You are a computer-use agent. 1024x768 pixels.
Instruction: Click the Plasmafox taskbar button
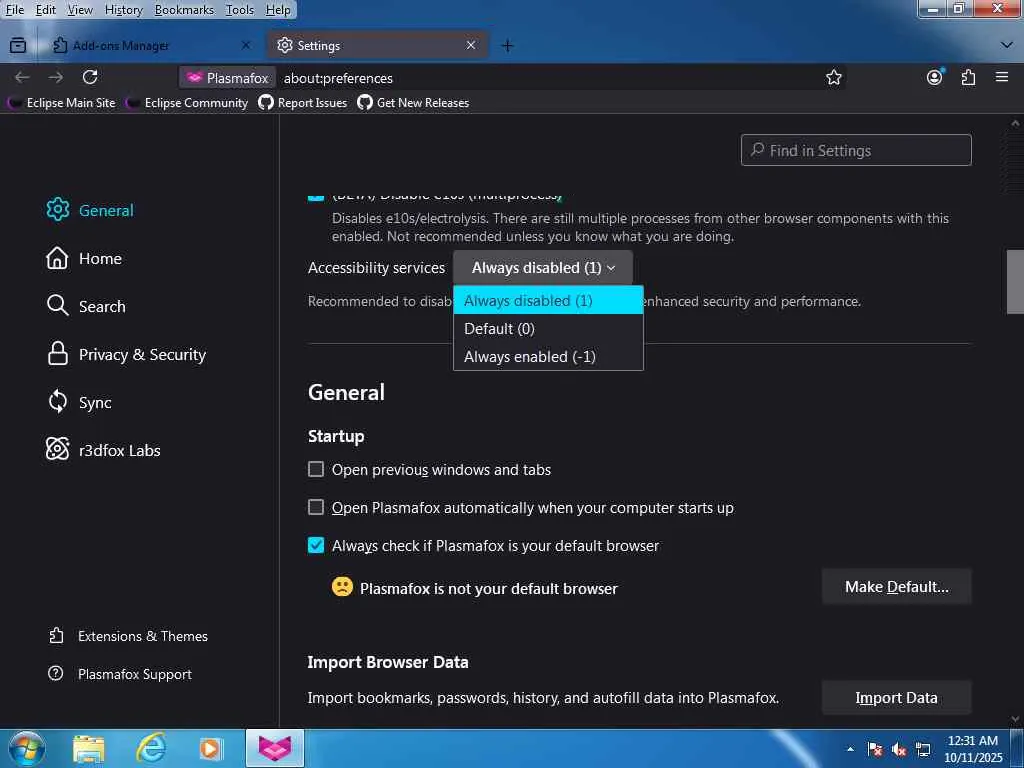[275, 748]
